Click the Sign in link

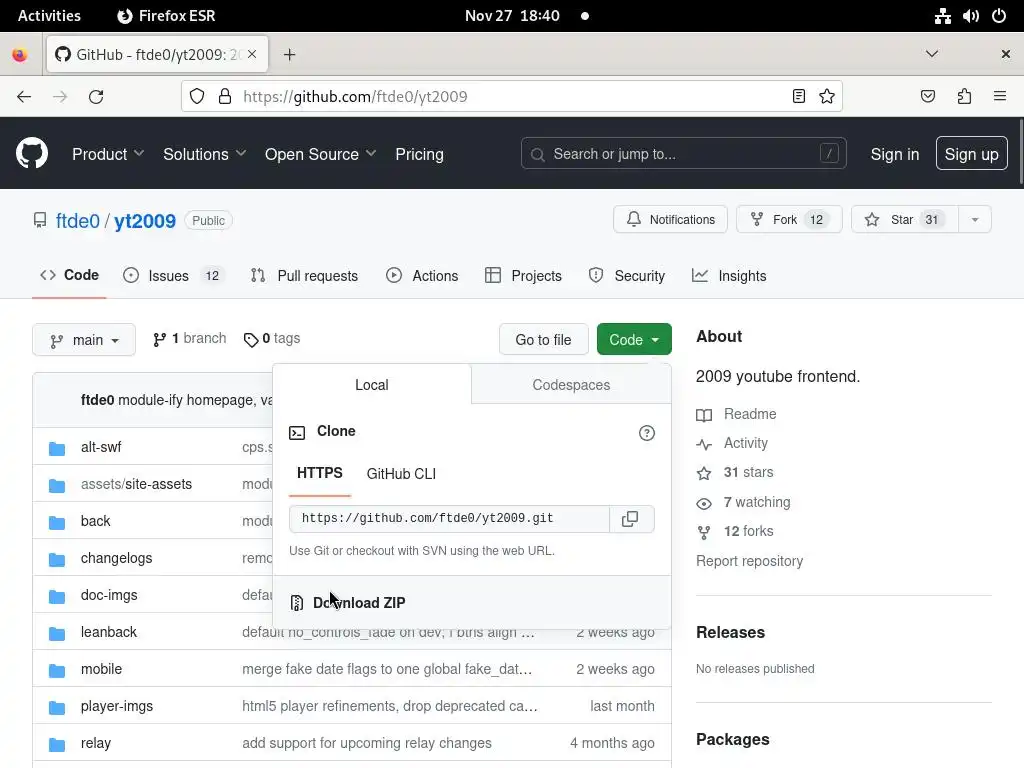895,154
